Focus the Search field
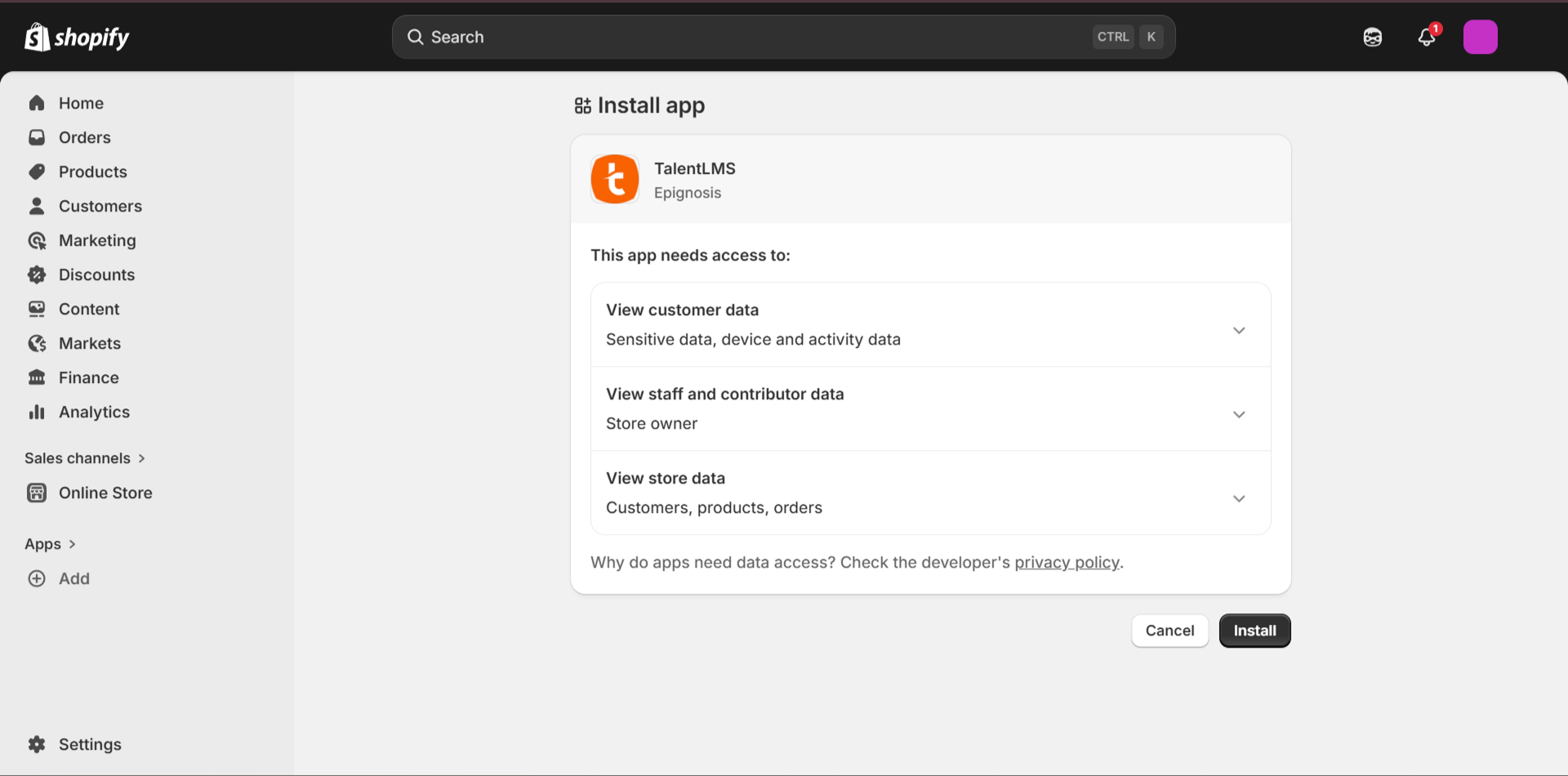Viewport: 1568px width, 776px height. coord(783,37)
